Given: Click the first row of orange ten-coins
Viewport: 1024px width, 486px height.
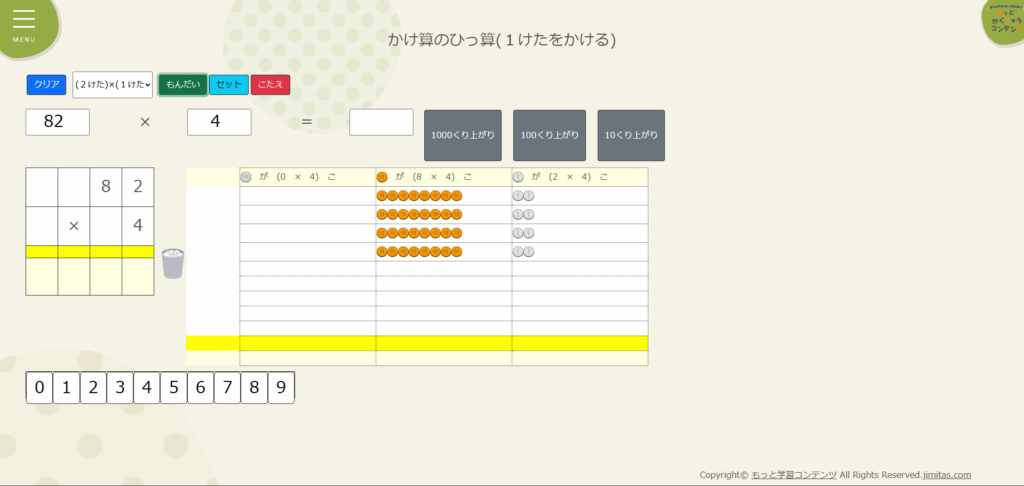Looking at the screenshot, I should point(419,196).
